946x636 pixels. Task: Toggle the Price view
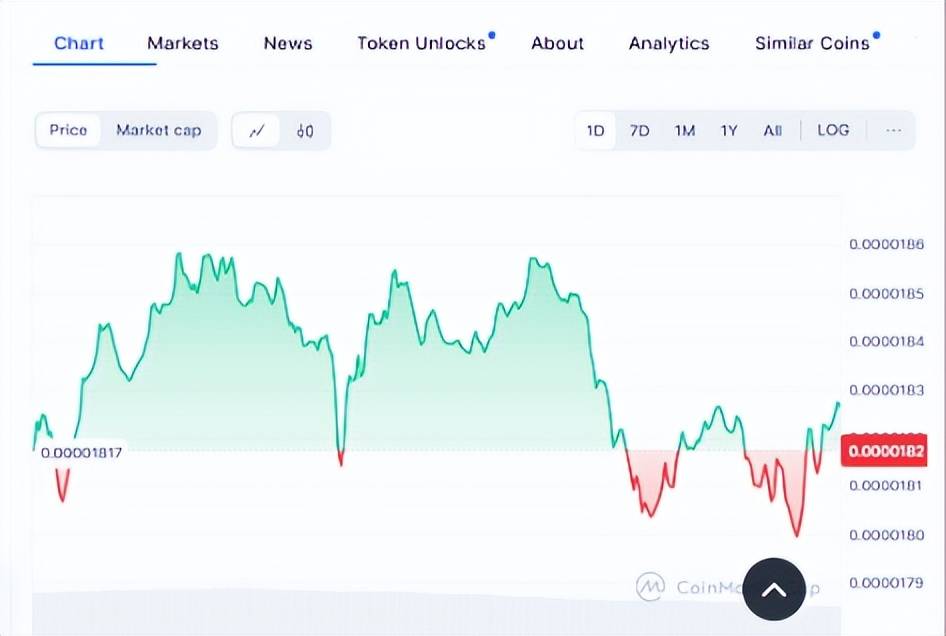68,131
